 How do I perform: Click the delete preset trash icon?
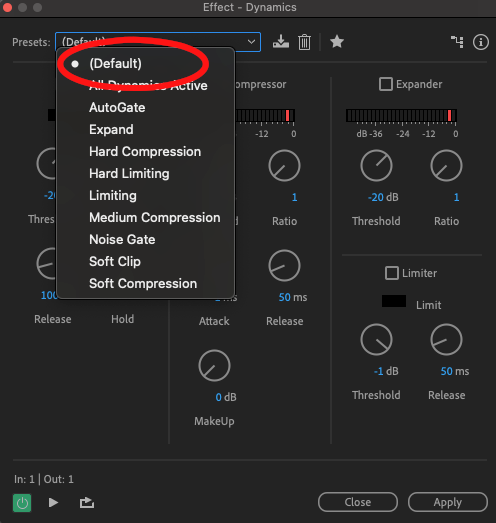tap(304, 42)
